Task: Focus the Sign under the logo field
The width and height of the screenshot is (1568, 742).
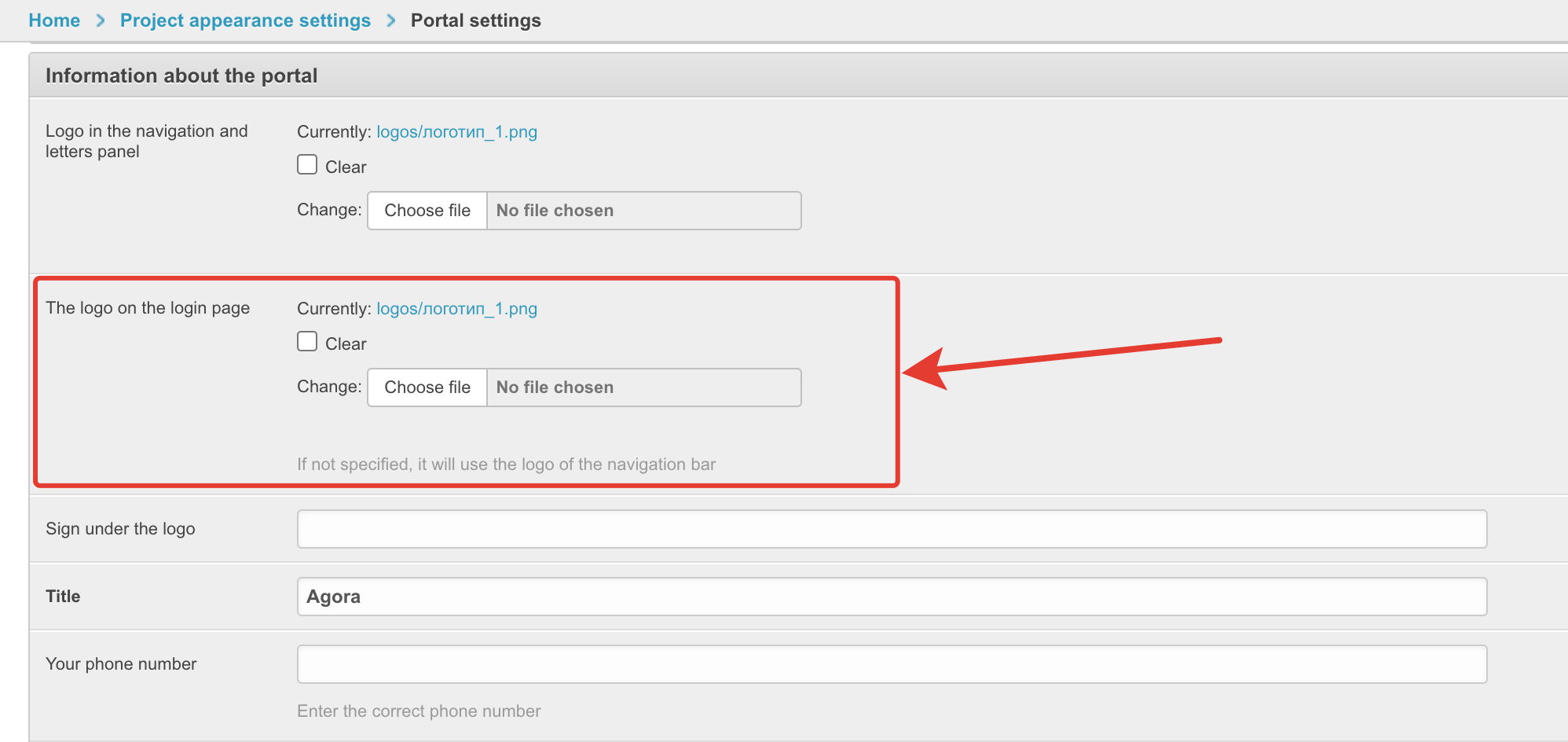Action: tap(892, 529)
